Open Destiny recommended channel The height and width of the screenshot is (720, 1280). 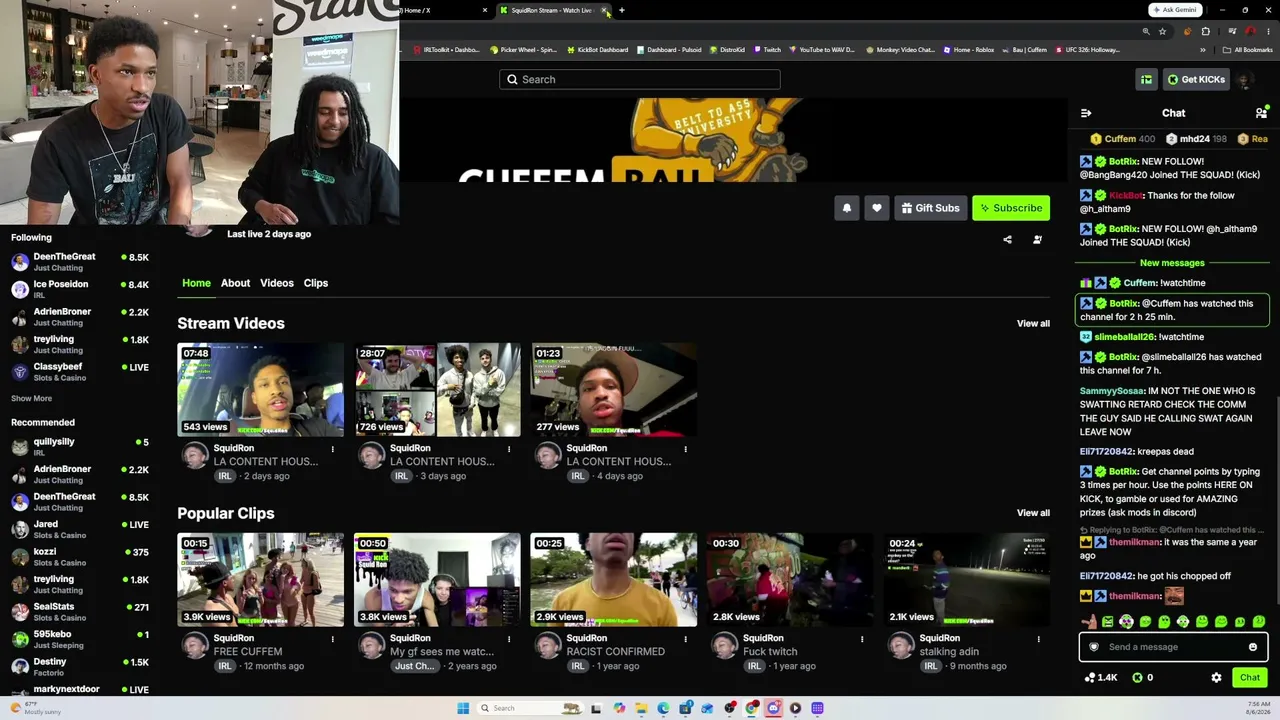point(80,666)
